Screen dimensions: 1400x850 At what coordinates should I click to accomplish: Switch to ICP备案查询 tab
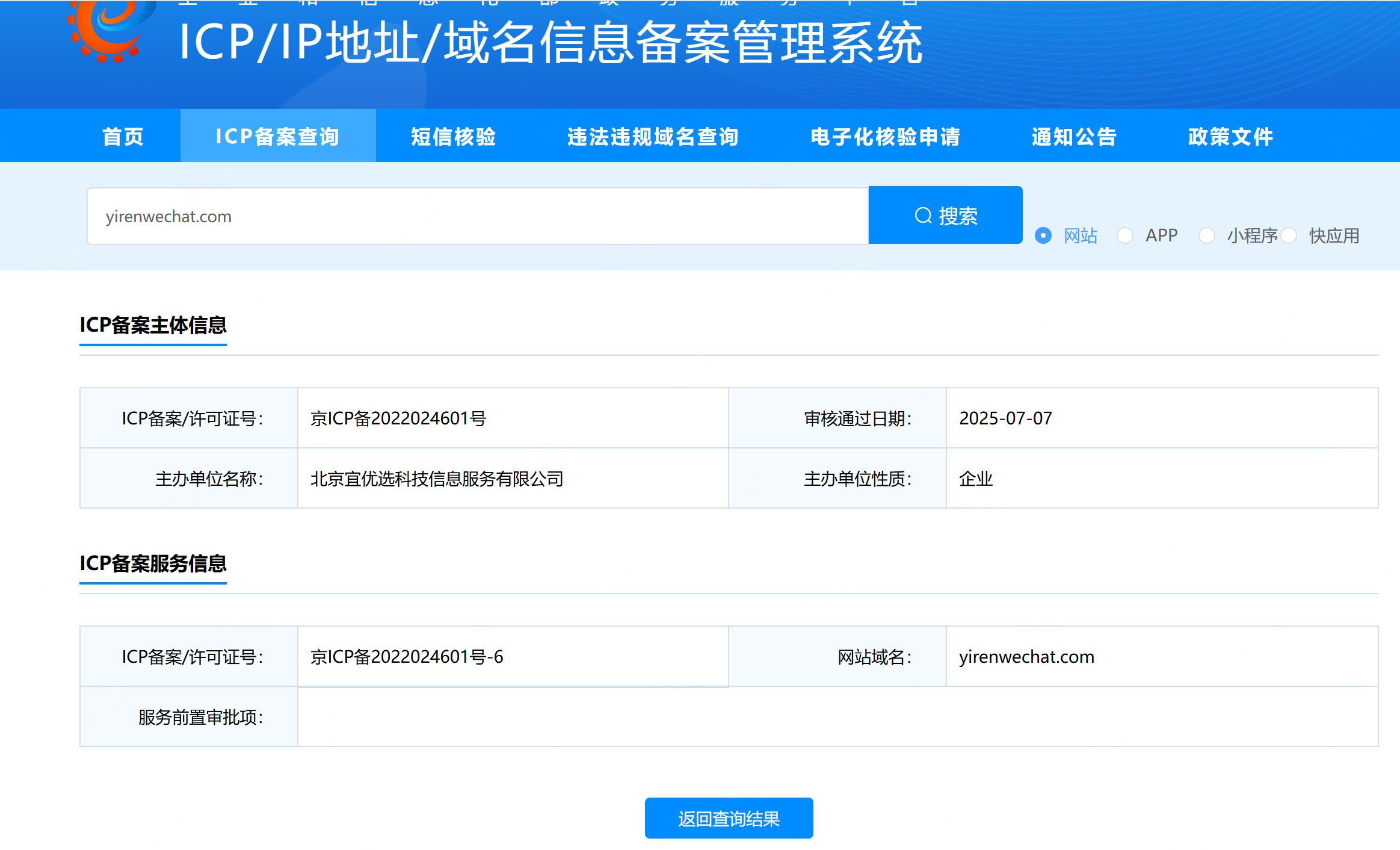coord(277,137)
